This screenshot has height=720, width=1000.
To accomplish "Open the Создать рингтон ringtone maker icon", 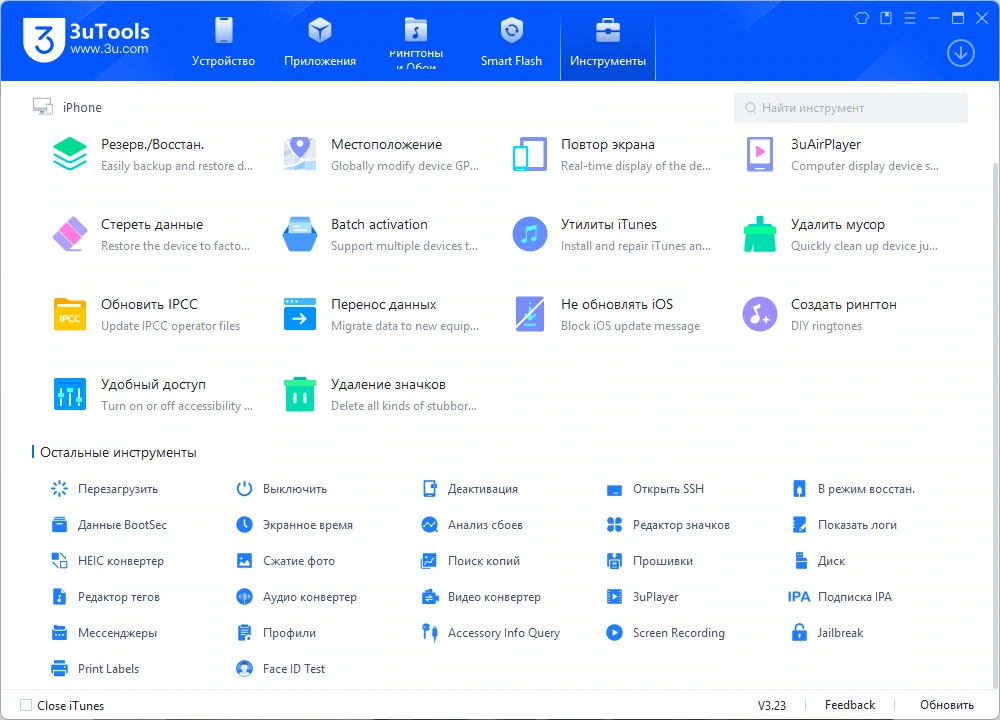I will 760,314.
